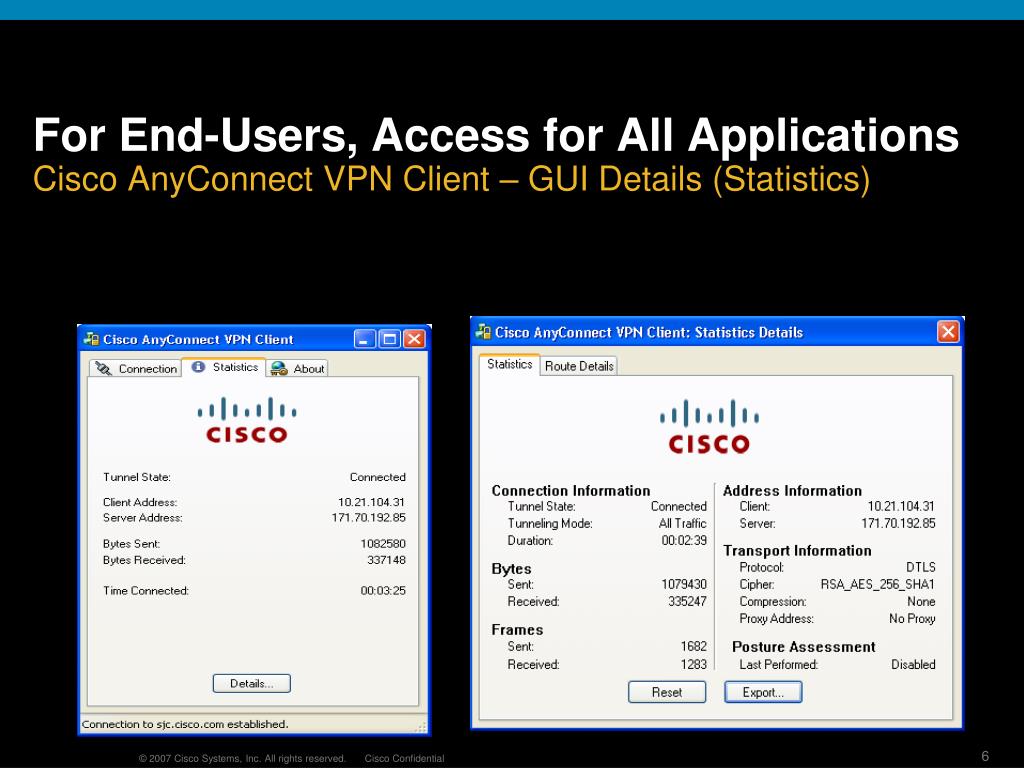Viewport: 1024px width, 768px height.
Task: Click the slide title 'For End-Users, Access for All Applications'
Action: (x=496, y=135)
